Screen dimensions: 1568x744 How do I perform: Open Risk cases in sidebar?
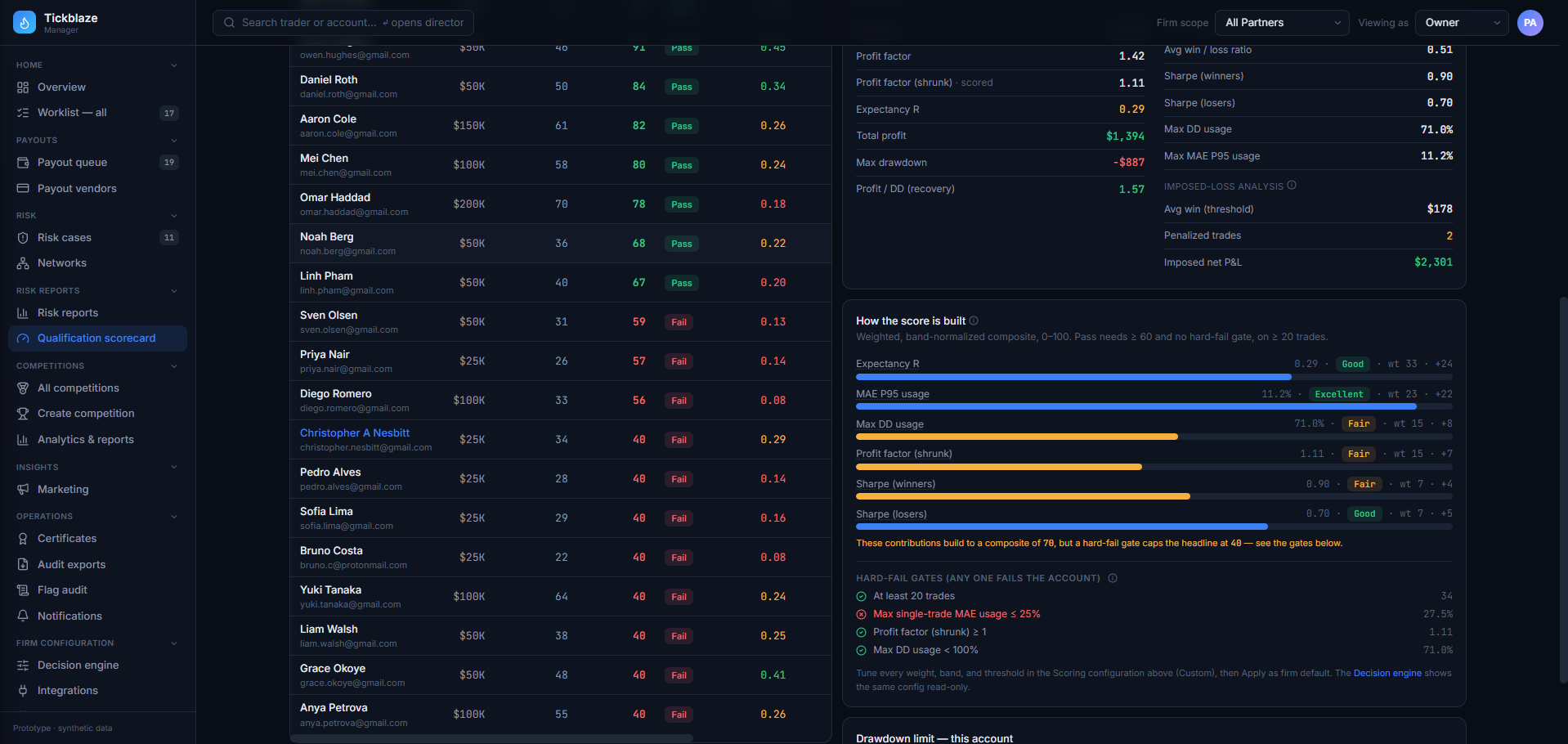97,238
